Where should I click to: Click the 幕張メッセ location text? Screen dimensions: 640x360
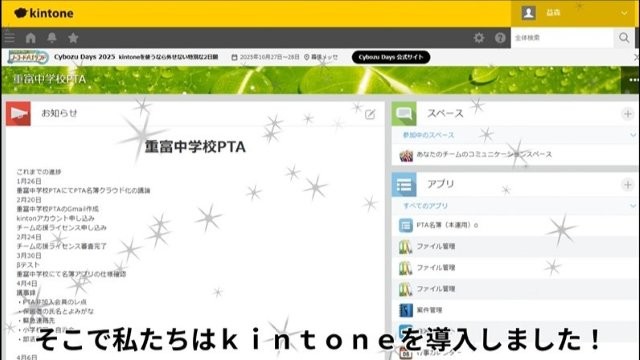tap(324, 57)
